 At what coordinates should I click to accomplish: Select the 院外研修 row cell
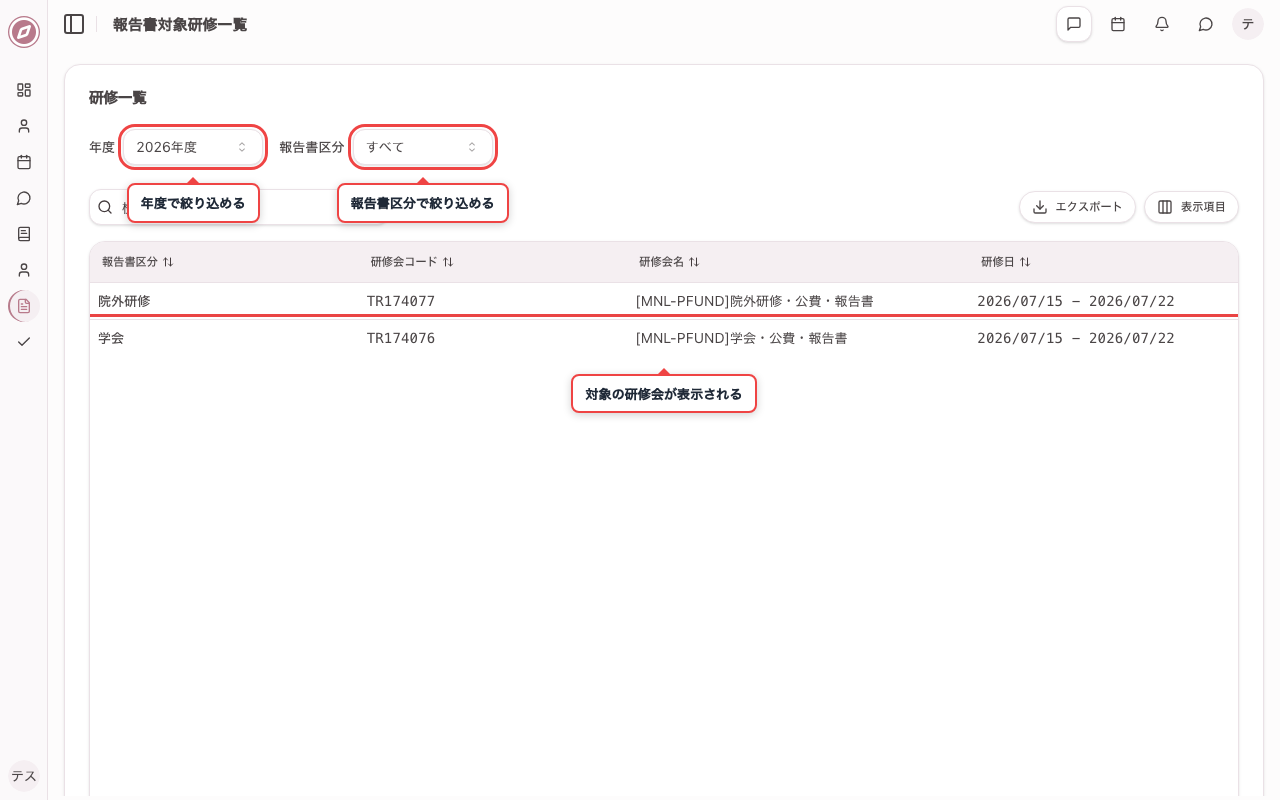tap(124, 301)
